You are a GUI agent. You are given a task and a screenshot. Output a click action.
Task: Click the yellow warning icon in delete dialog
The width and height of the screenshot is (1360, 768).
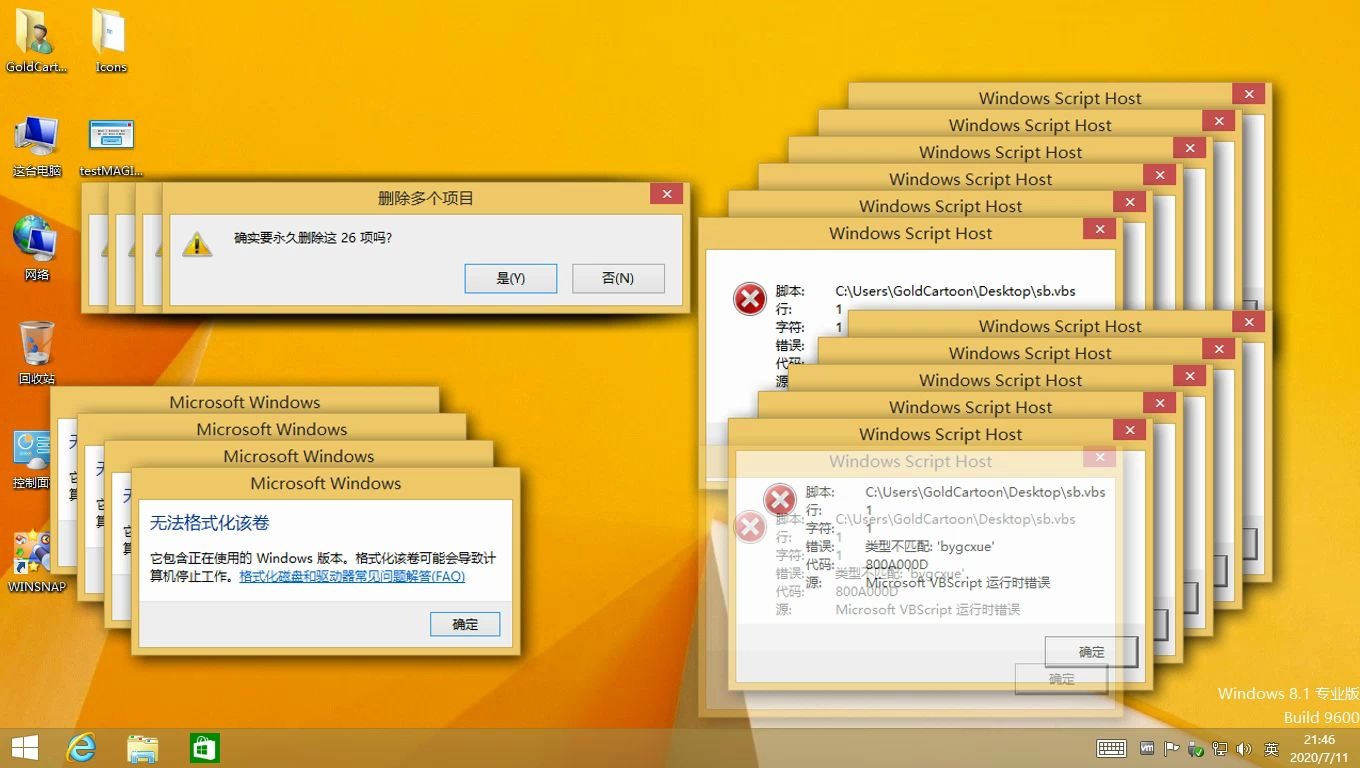click(197, 243)
